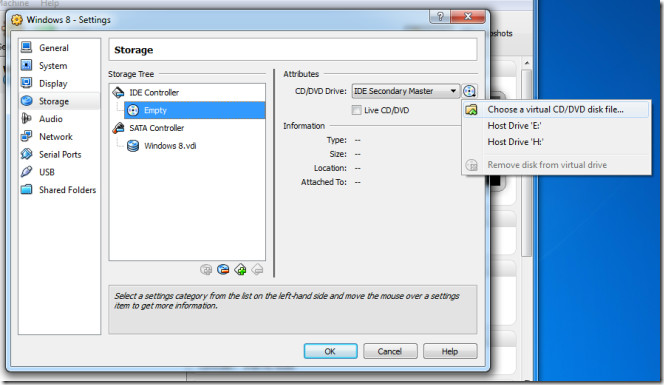Click the Cancel button
The width and height of the screenshot is (664, 385).
click(x=390, y=351)
